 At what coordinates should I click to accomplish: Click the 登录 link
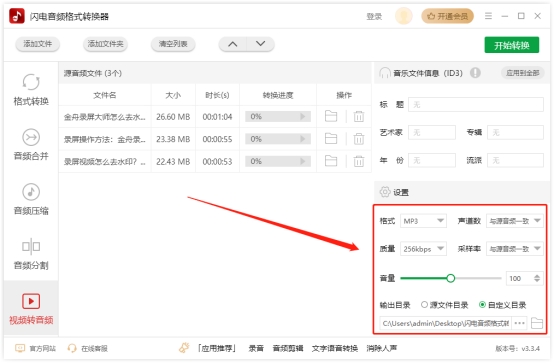pos(374,16)
